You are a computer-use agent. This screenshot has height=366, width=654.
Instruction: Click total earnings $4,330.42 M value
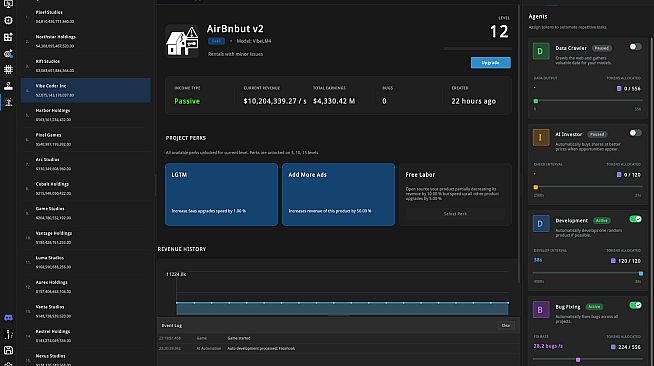point(334,101)
